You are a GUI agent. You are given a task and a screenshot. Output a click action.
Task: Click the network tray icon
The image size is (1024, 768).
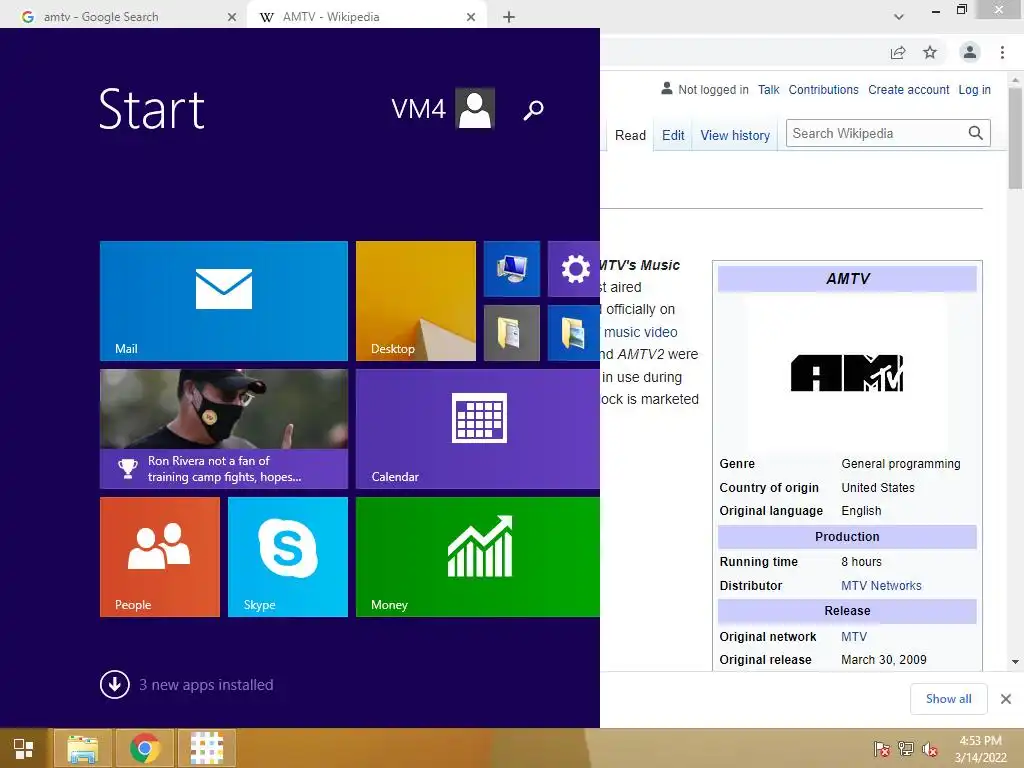tap(905, 749)
